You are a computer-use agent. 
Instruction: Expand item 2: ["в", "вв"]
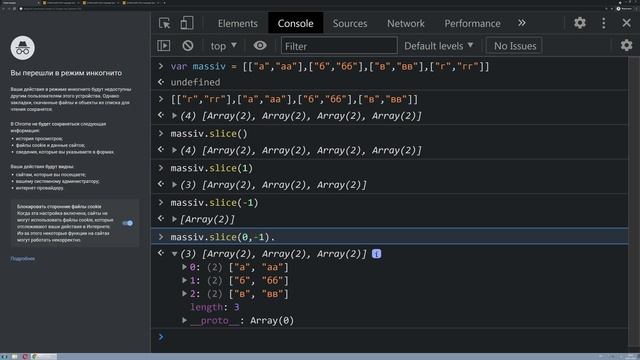(184, 293)
